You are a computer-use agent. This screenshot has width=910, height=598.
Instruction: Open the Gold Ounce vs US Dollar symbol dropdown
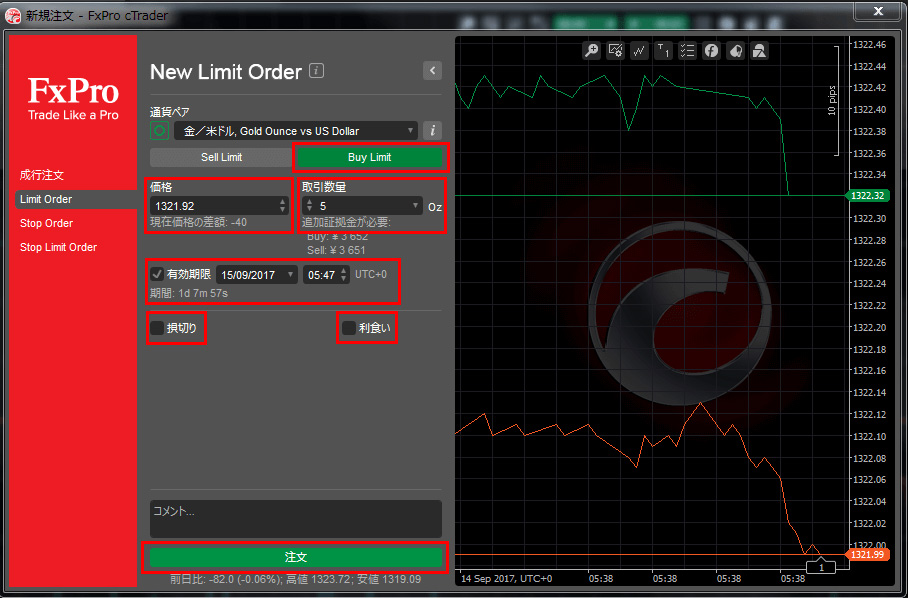(x=296, y=131)
